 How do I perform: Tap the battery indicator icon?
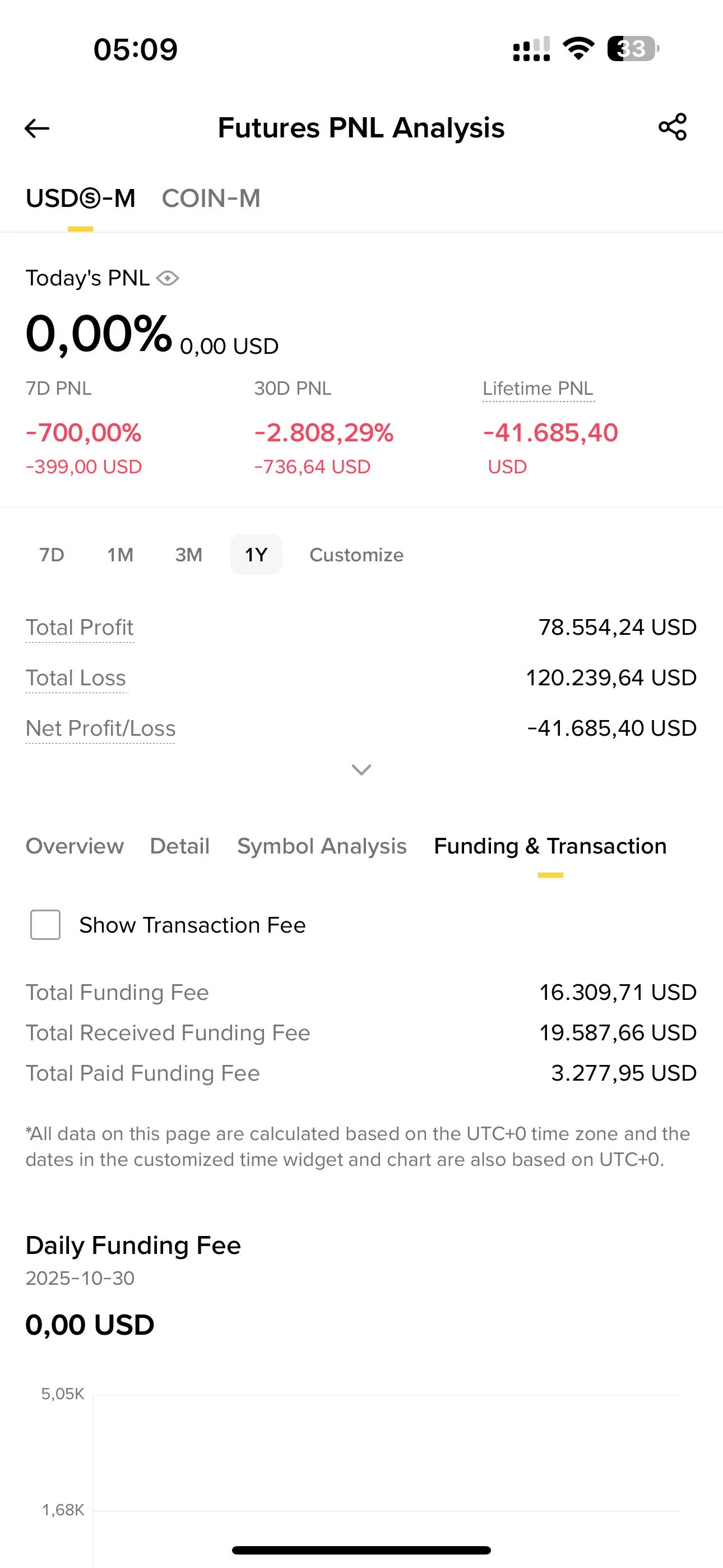point(633,49)
